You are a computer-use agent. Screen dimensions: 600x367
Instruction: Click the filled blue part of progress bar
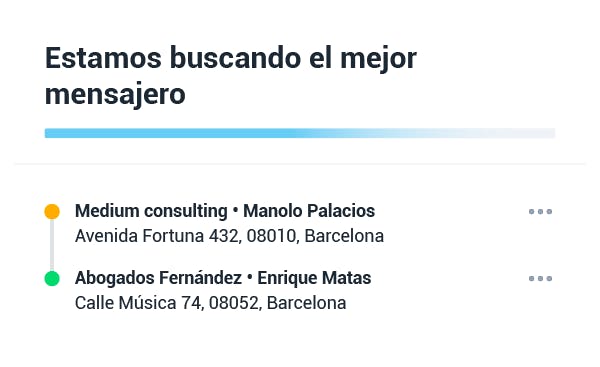click(168, 133)
